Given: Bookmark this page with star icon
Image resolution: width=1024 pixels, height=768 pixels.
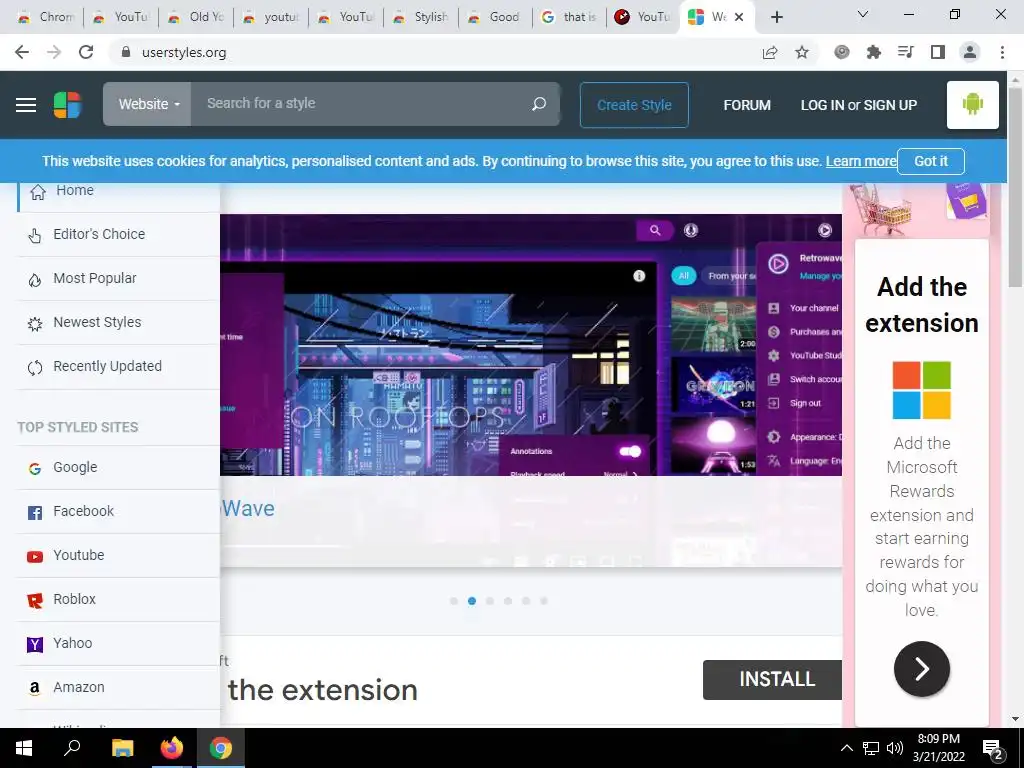Looking at the screenshot, I should point(802,52).
